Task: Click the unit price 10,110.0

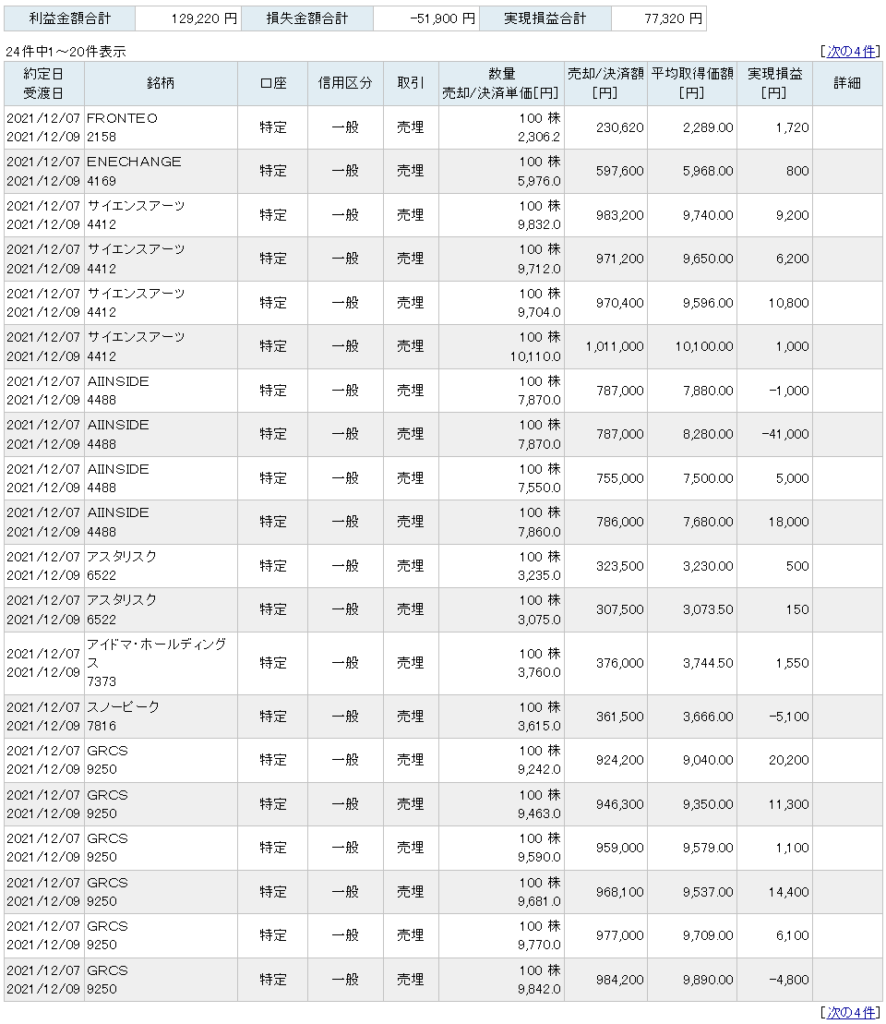Action: pyautogui.click(x=535, y=357)
